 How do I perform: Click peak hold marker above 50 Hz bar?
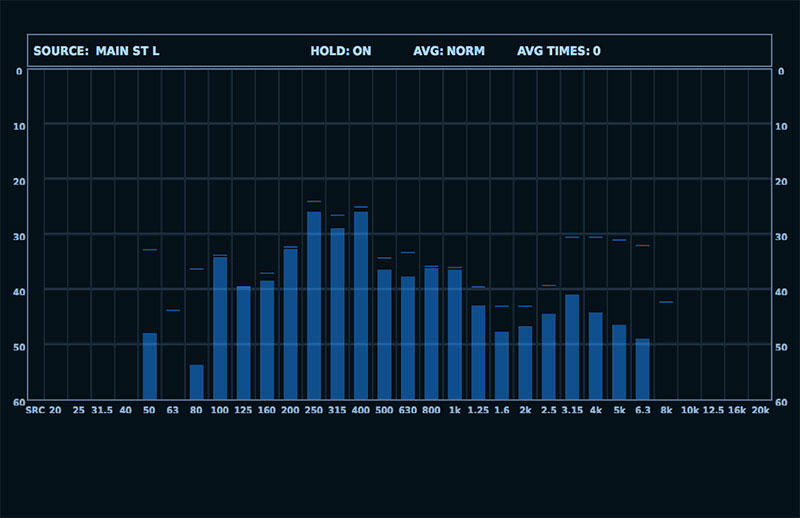[x=149, y=250]
